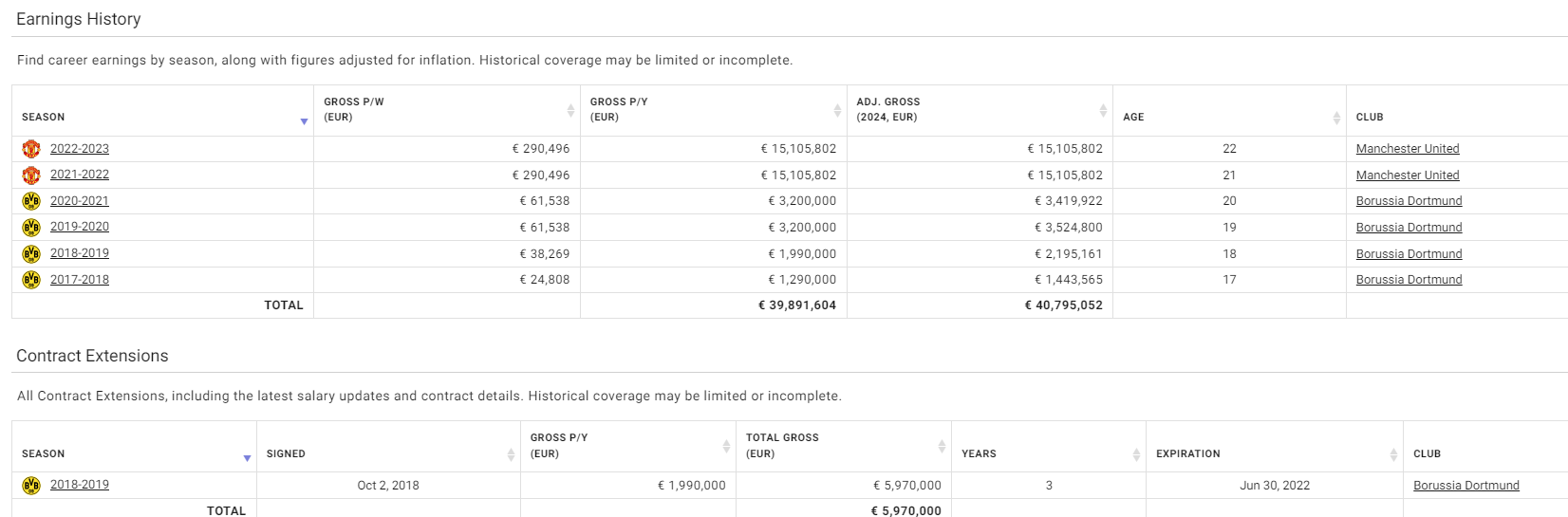Open the 2018-2019 season in earnings history
Image resolution: width=1568 pixels, height=517 pixels.
click(80, 253)
